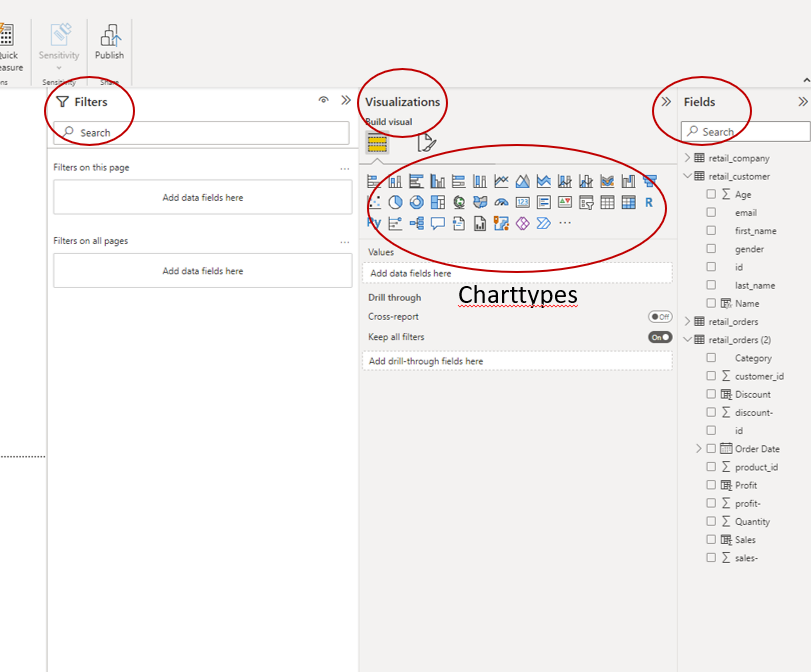Check the Age field checkbox

[711, 194]
